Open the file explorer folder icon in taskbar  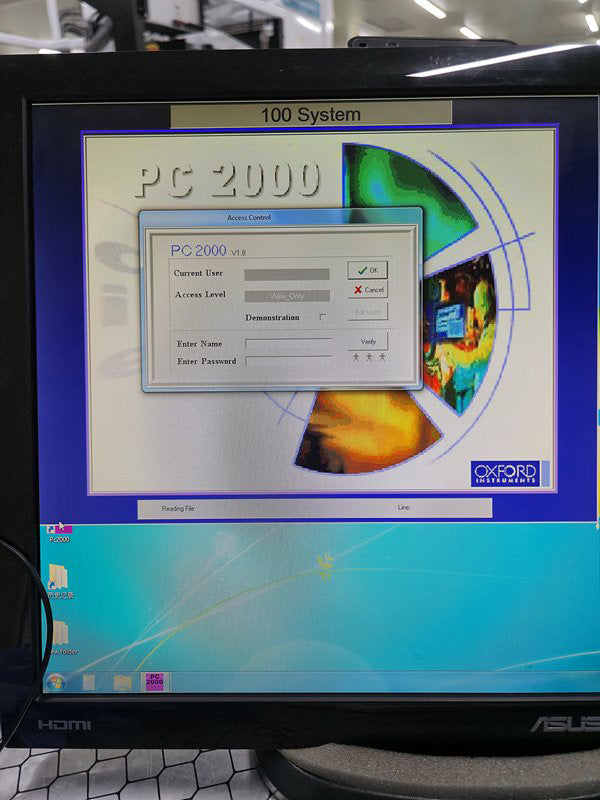tap(122, 683)
